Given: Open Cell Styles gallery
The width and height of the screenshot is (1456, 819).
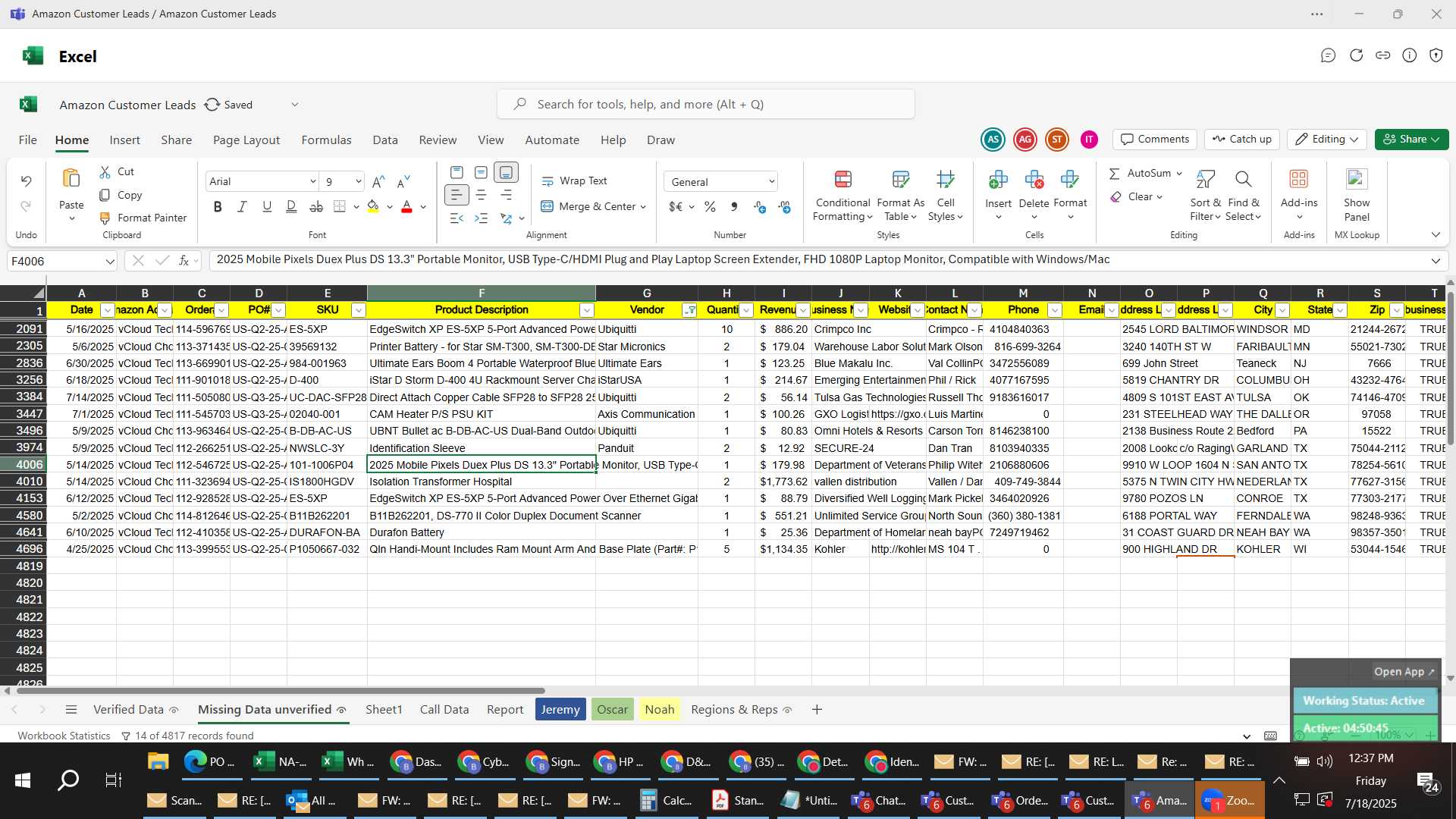Looking at the screenshot, I should coord(945,196).
